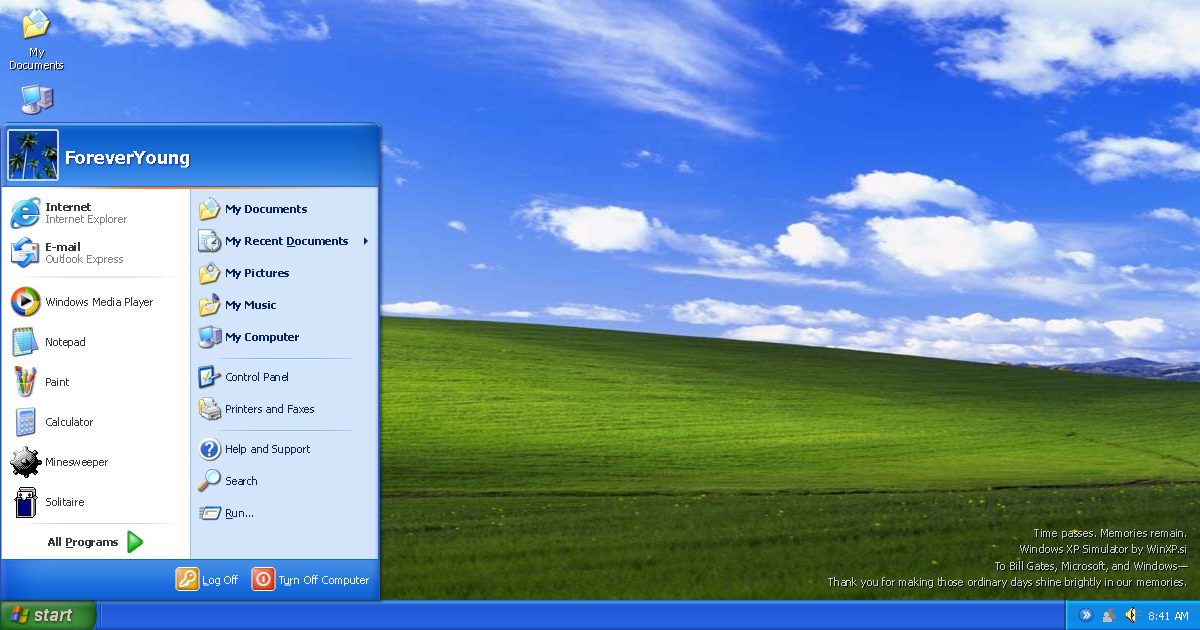Click the messenger people tray icon

(x=1108, y=615)
